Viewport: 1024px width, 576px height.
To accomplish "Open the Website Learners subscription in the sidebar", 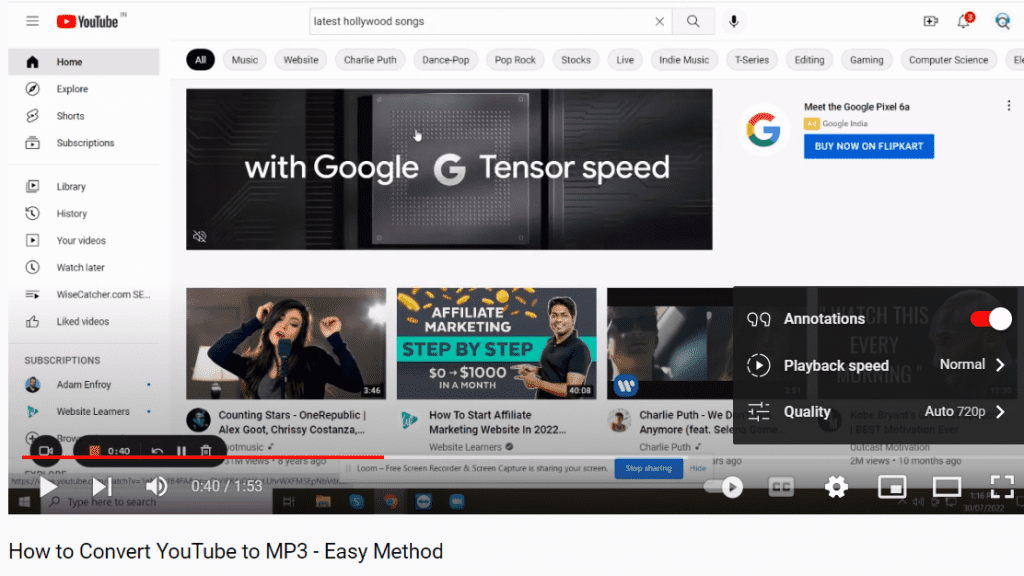I will point(84,411).
